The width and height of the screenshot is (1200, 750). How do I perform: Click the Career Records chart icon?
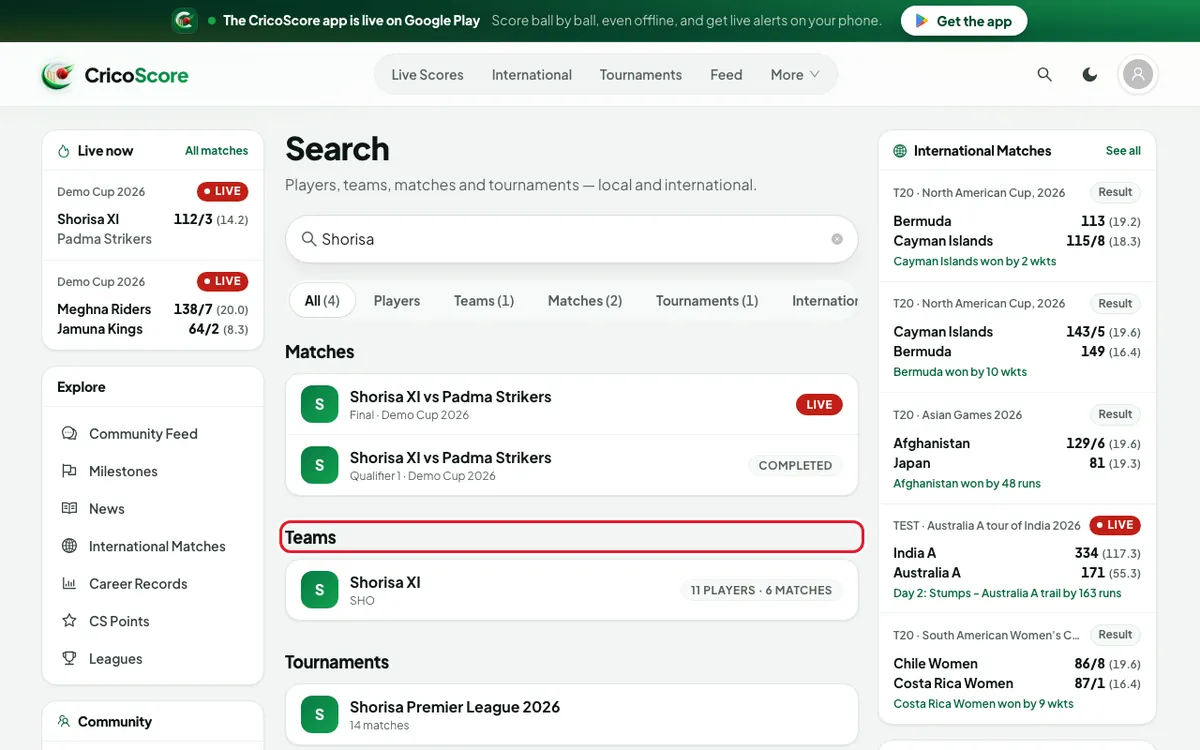(69, 584)
